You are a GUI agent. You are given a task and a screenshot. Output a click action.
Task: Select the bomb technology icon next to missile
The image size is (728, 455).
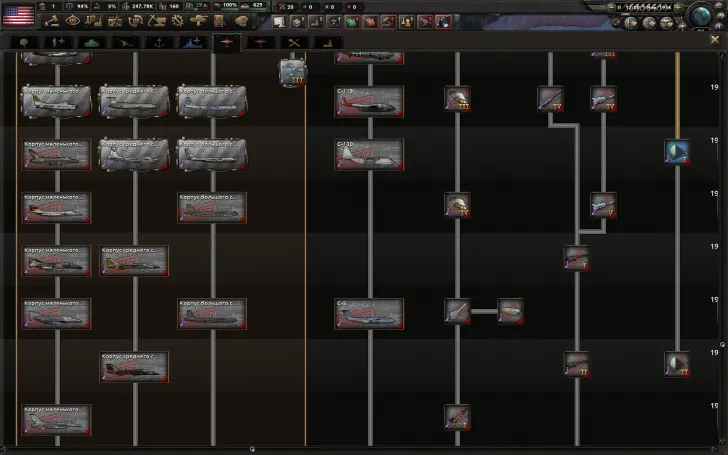click(x=510, y=311)
